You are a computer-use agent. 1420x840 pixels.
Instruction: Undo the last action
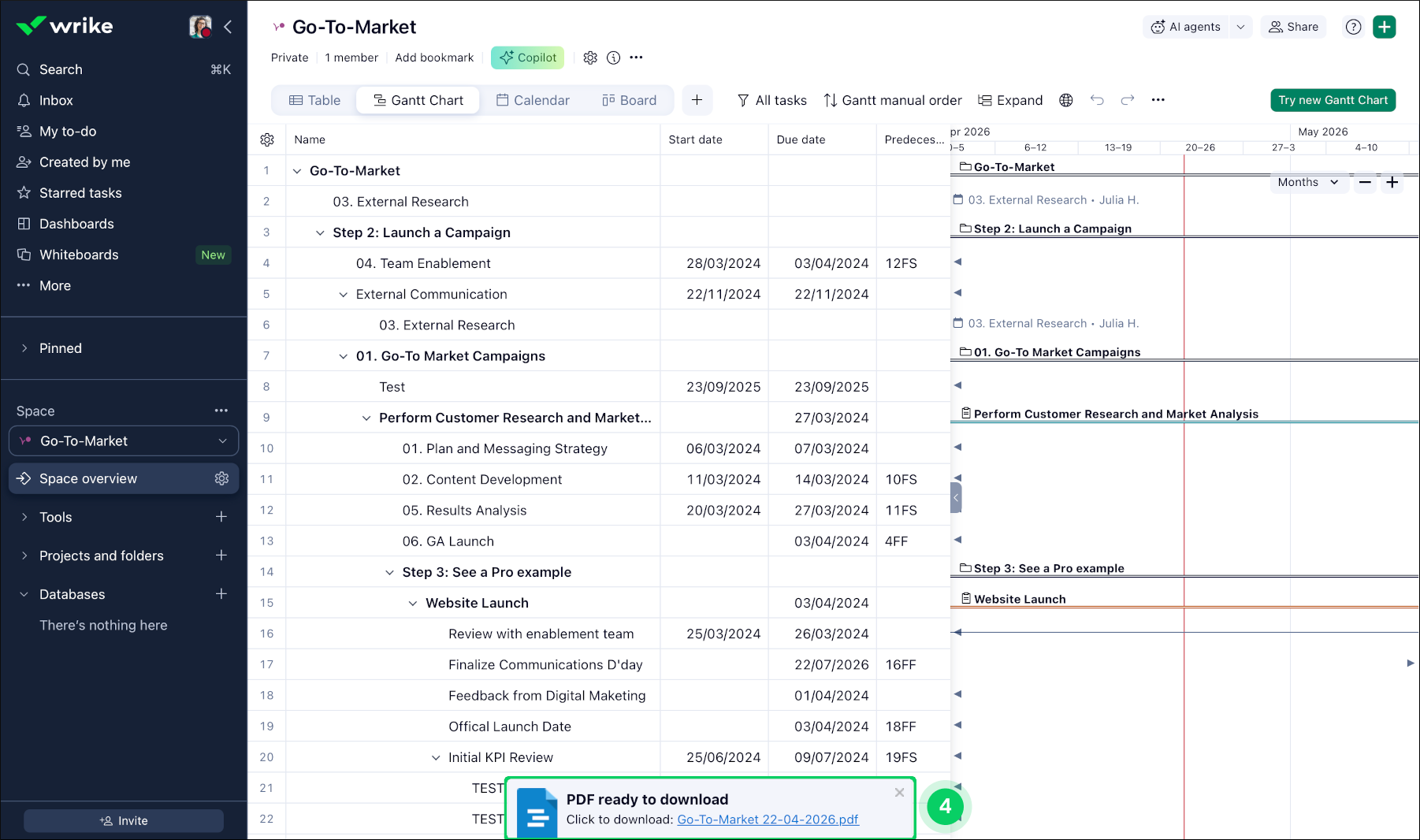(x=1097, y=100)
